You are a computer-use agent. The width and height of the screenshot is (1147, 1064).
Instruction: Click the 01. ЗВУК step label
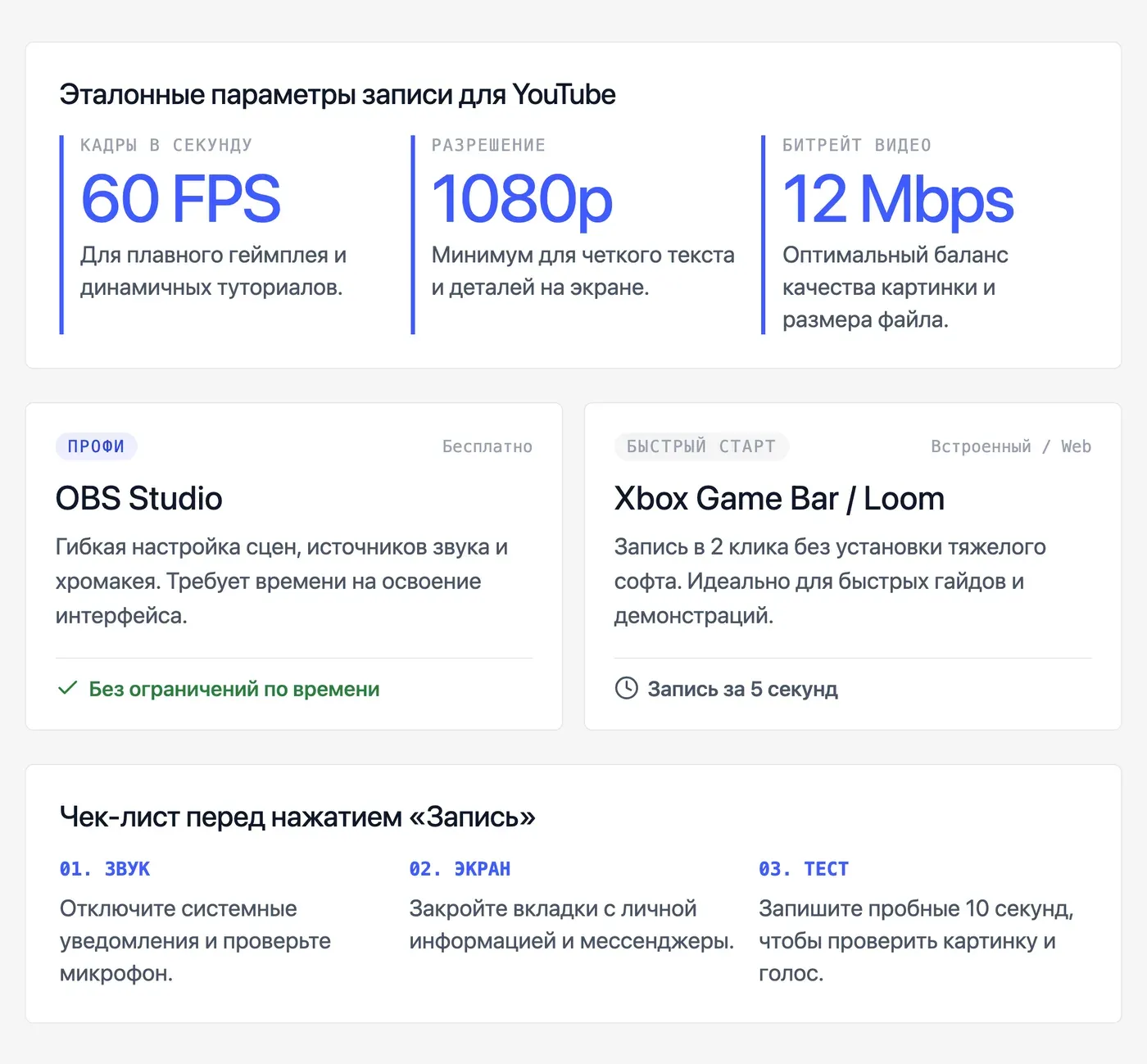[105, 869]
